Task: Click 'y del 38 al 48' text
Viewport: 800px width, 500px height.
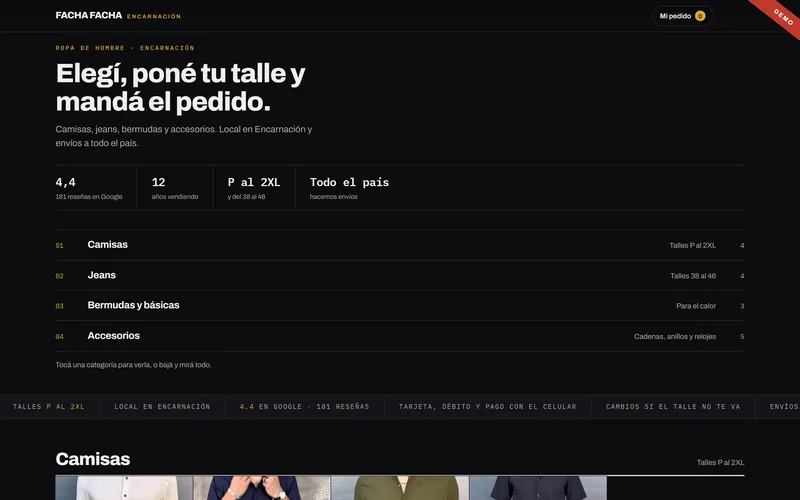Action: click(246, 196)
